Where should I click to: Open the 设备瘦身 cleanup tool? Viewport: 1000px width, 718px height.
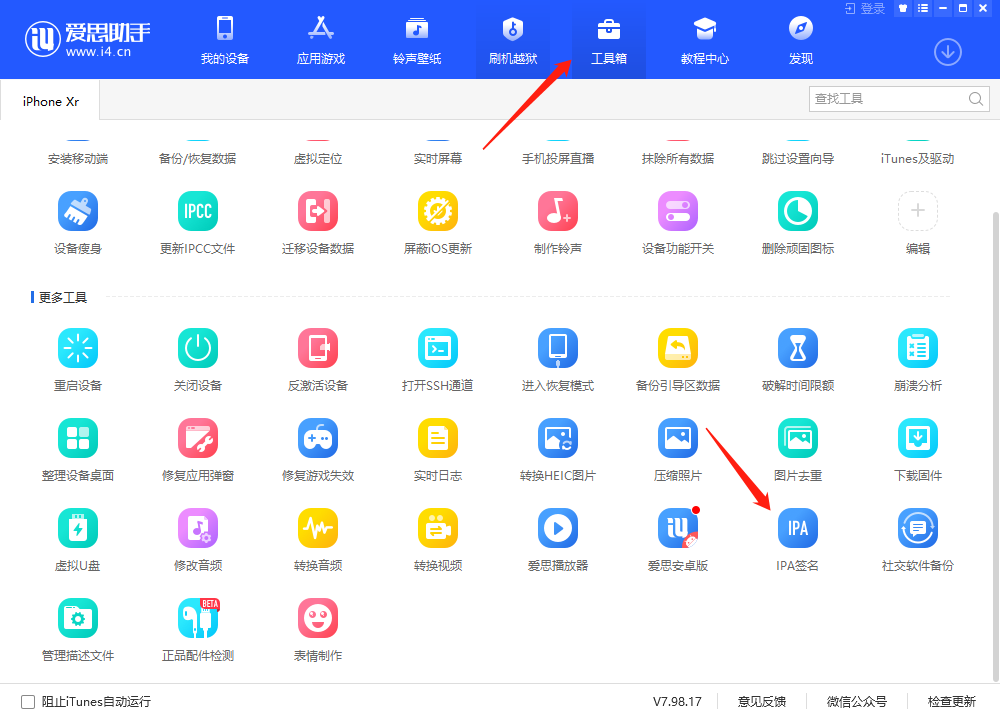tap(78, 211)
